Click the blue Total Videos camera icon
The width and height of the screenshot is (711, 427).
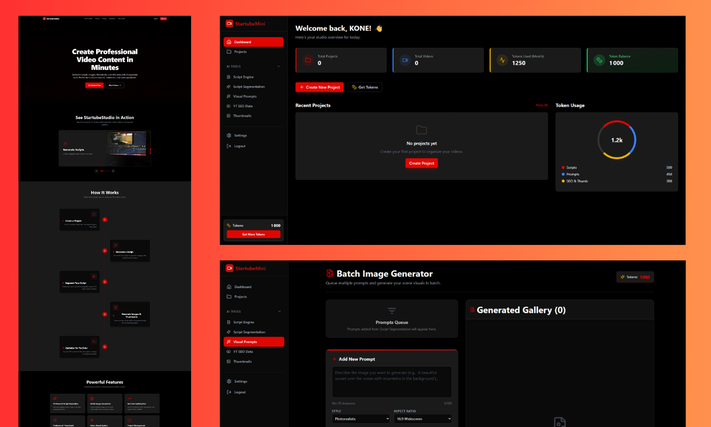405,60
